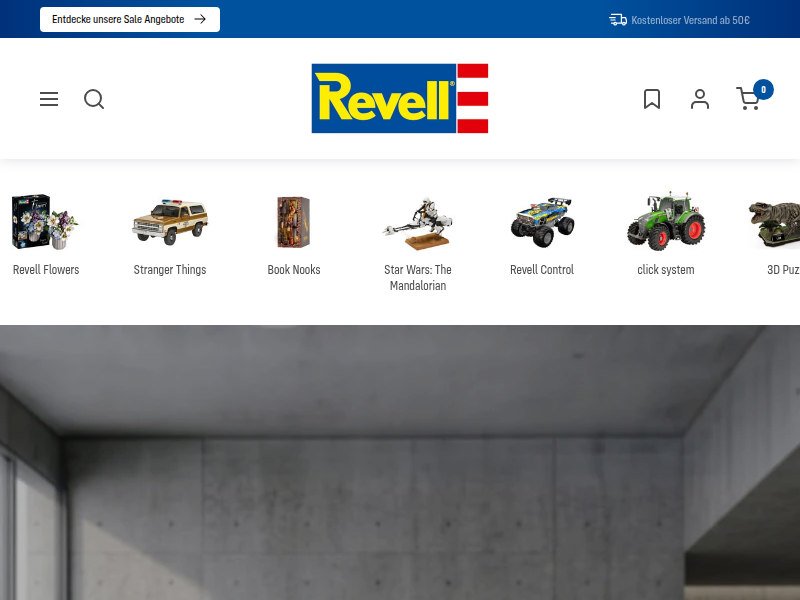Click the 3D Puzzle dinosaur thumbnail
The height and width of the screenshot is (600, 800).
[x=774, y=223]
